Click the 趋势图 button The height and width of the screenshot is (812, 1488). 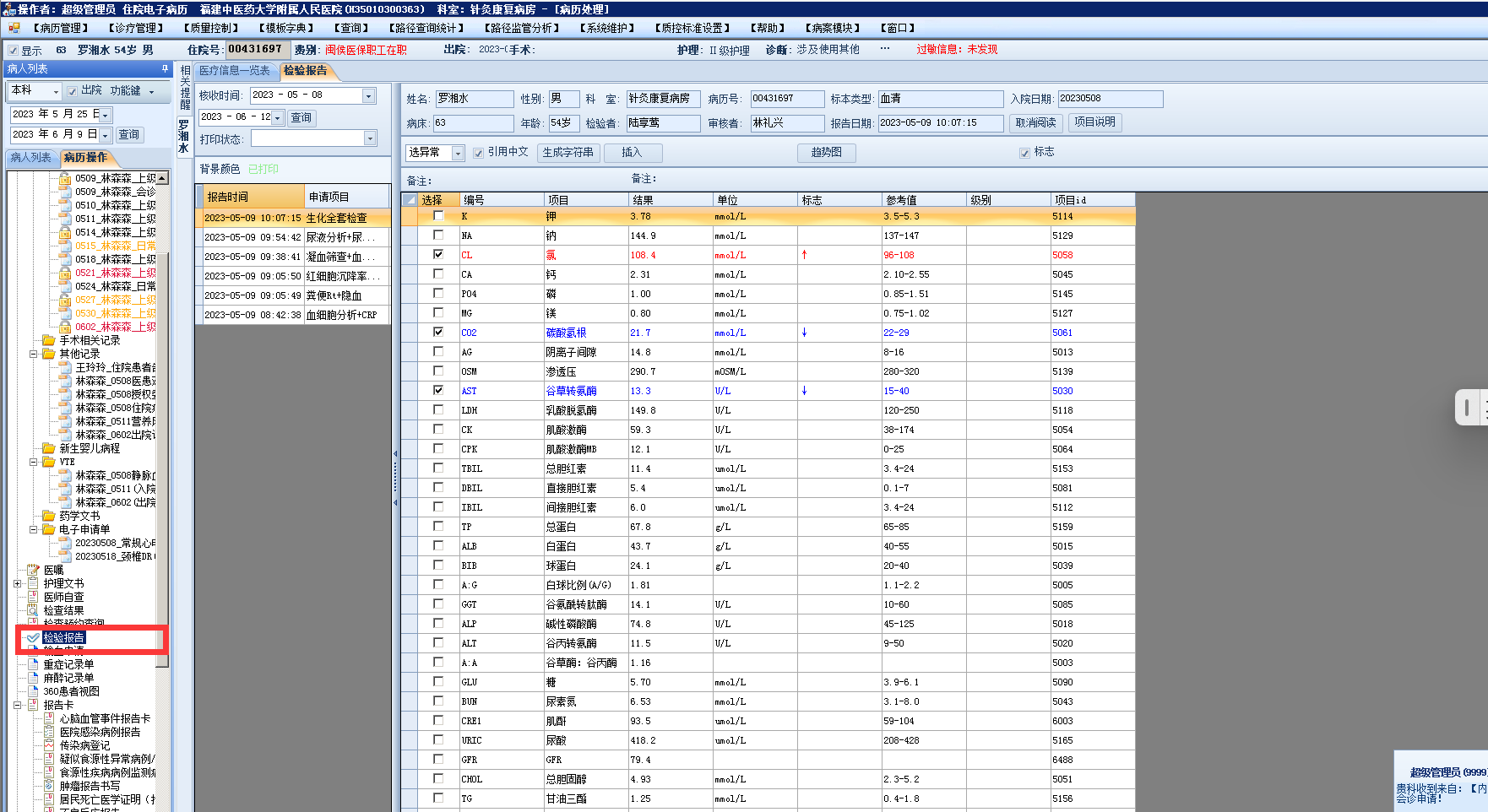827,153
